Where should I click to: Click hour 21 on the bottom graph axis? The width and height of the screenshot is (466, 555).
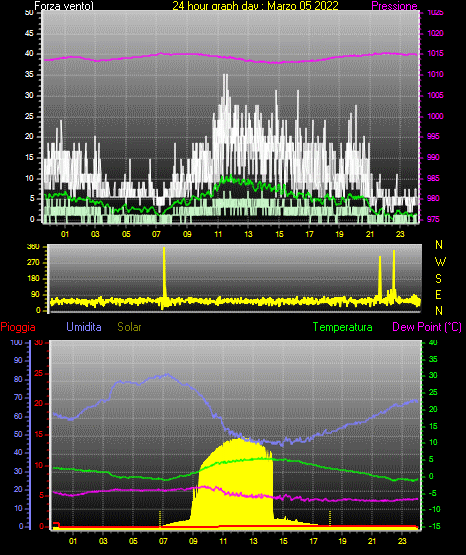(372, 541)
